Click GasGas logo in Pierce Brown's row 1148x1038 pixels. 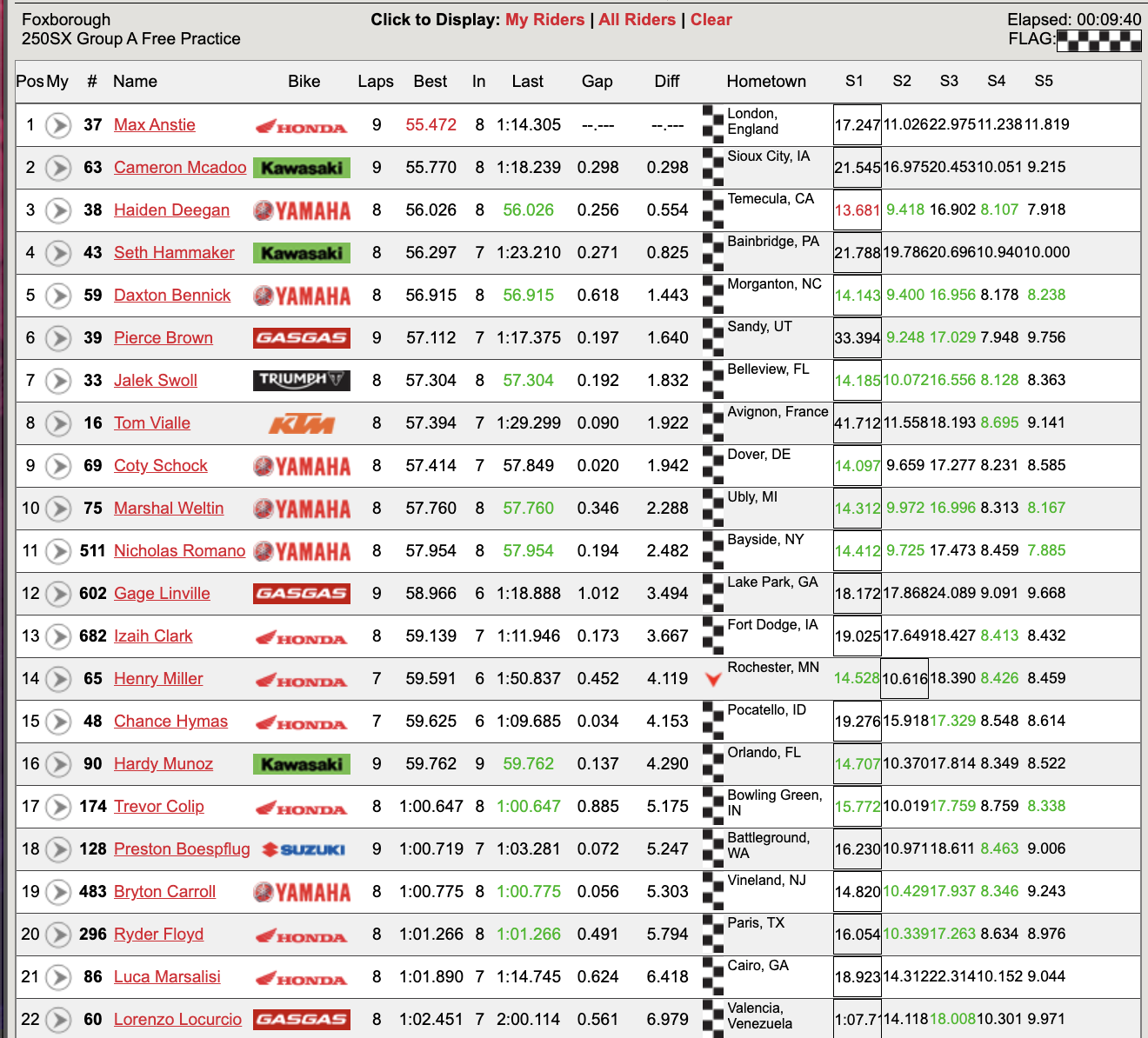[x=301, y=337]
